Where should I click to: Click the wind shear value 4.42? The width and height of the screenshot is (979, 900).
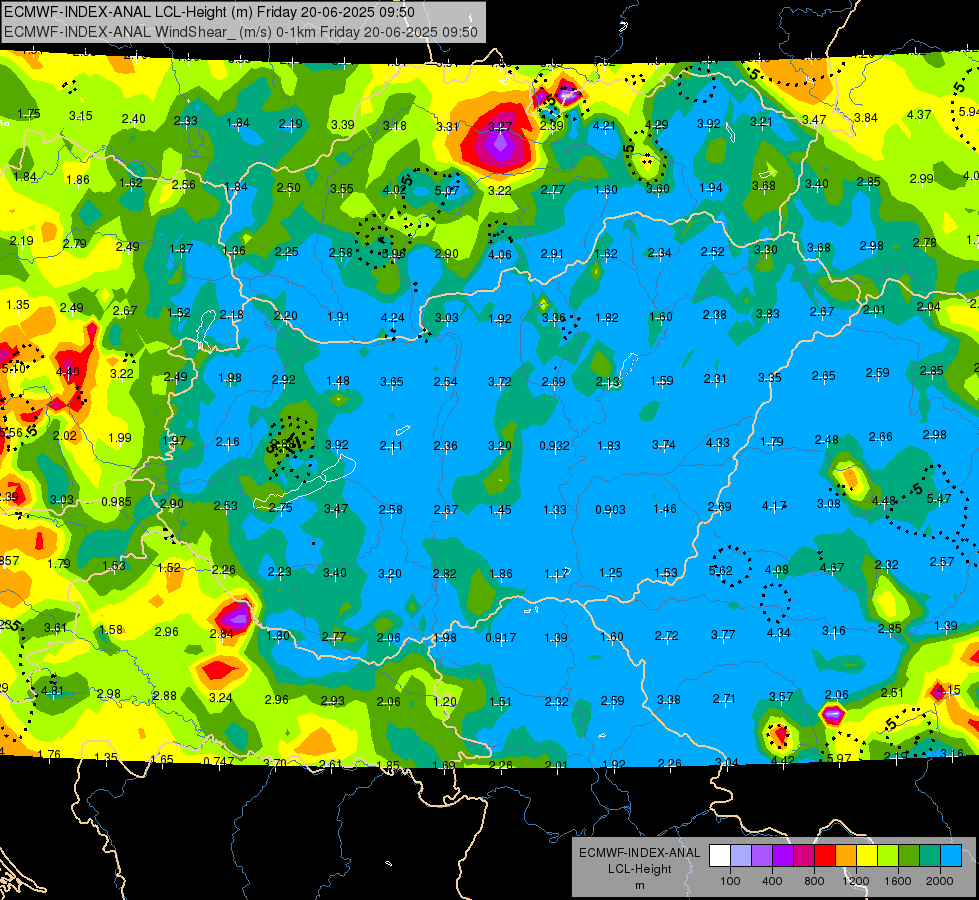(x=782, y=760)
